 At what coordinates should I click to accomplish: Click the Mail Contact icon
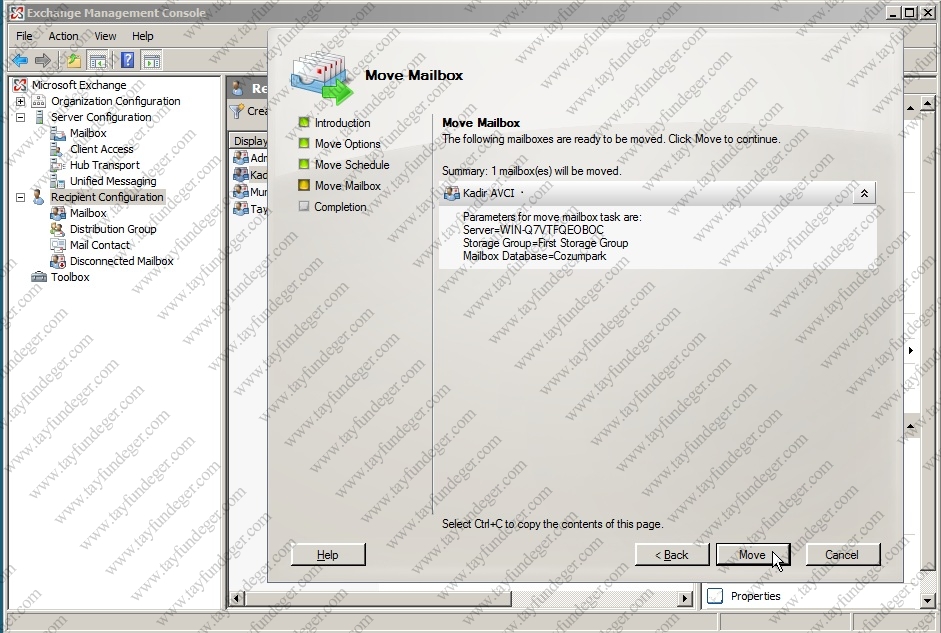[x=58, y=245]
